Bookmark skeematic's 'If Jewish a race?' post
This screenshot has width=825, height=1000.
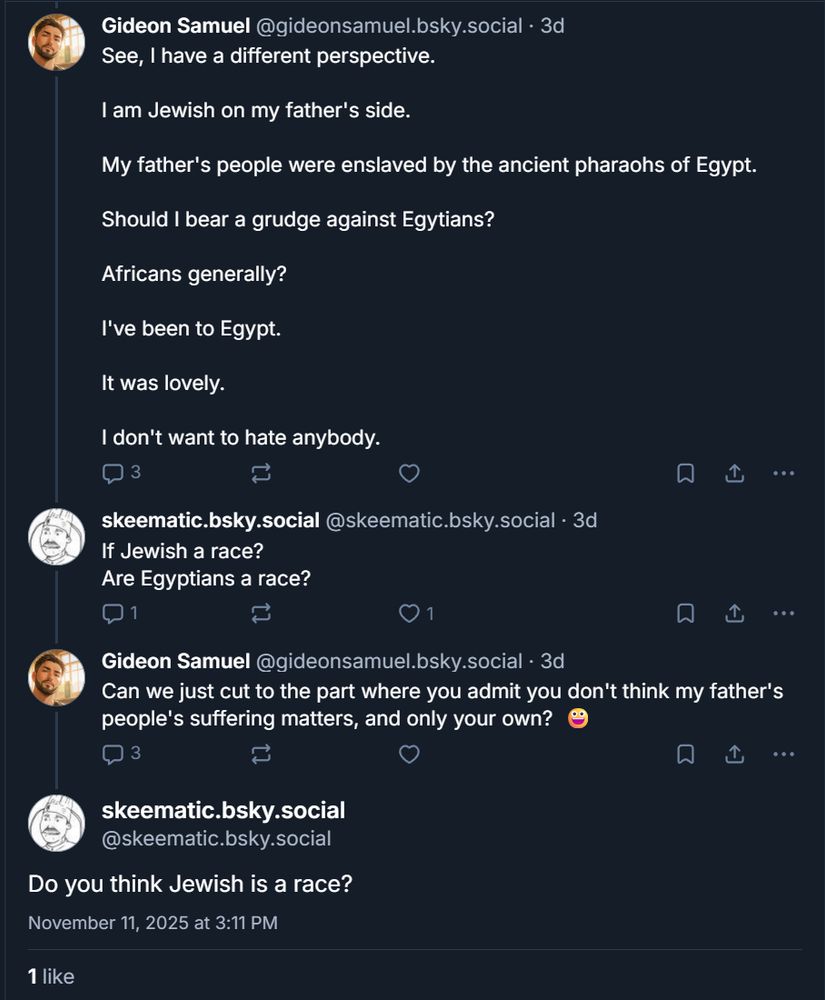pos(686,614)
